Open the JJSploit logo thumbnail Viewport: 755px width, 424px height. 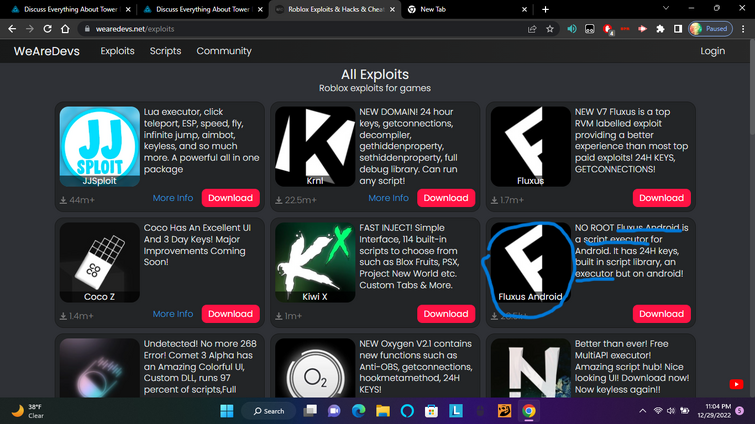click(x=100, y=146)
